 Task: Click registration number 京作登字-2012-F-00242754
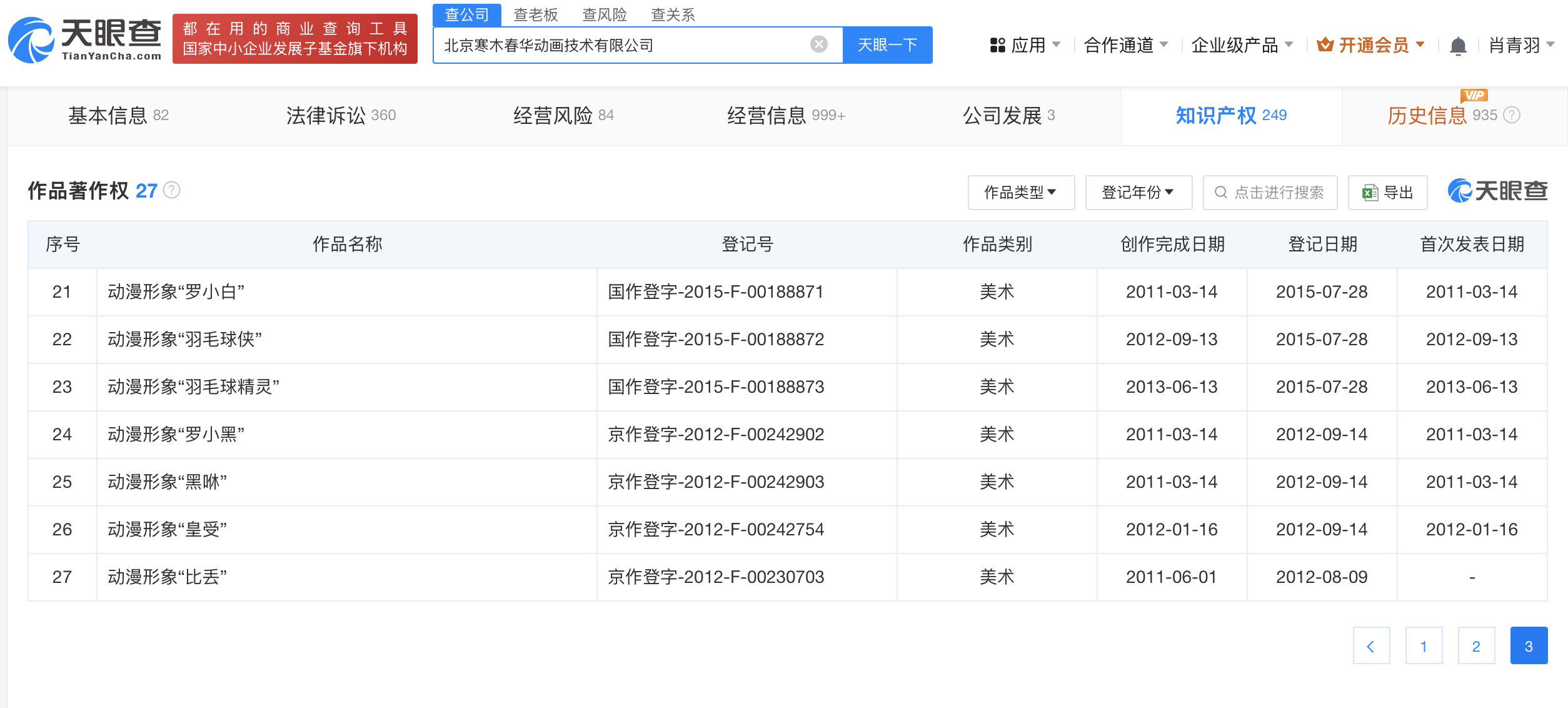tap(716, 530)
